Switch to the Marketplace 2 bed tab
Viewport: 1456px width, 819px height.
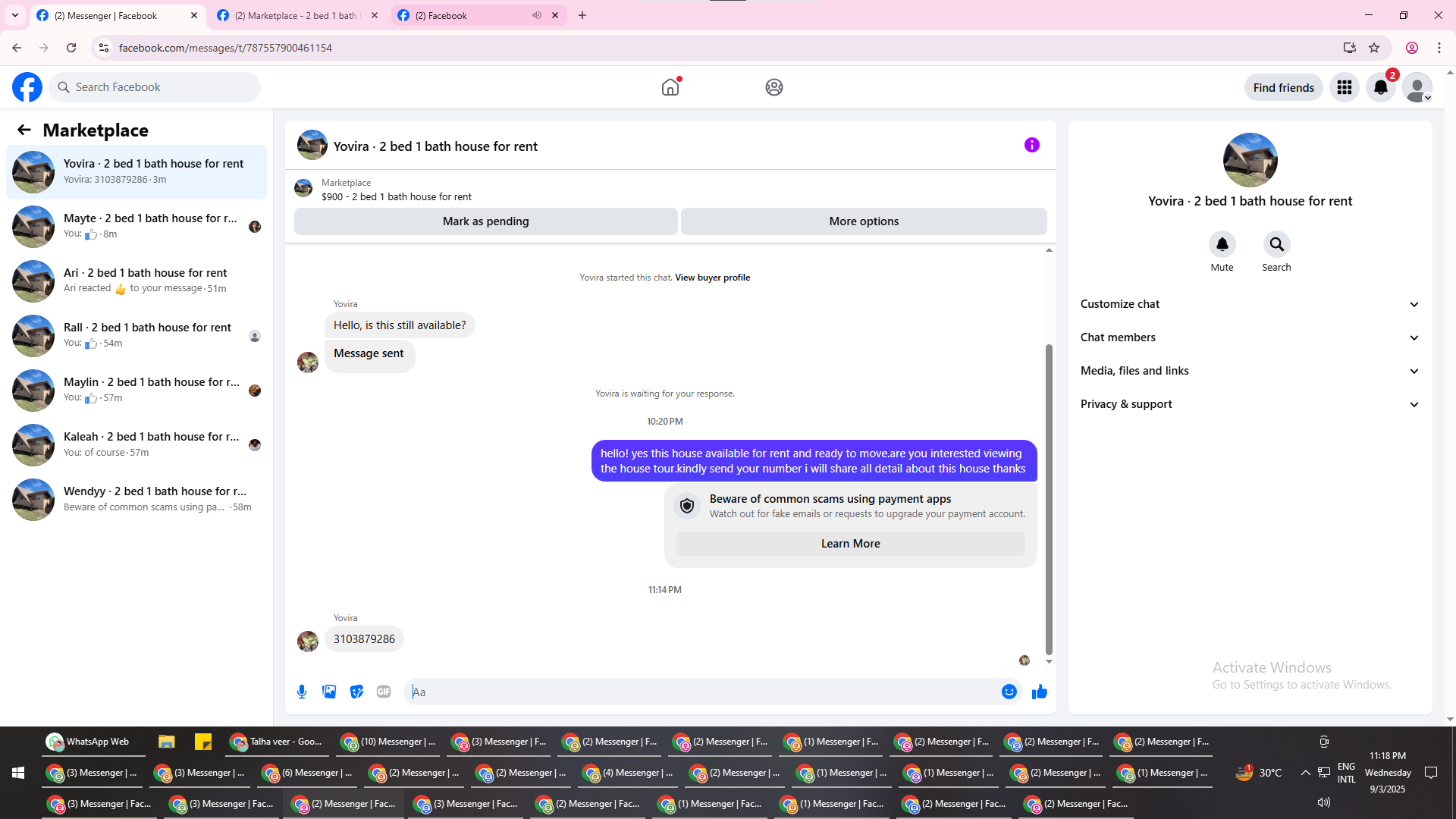click(x=299, y=15)
